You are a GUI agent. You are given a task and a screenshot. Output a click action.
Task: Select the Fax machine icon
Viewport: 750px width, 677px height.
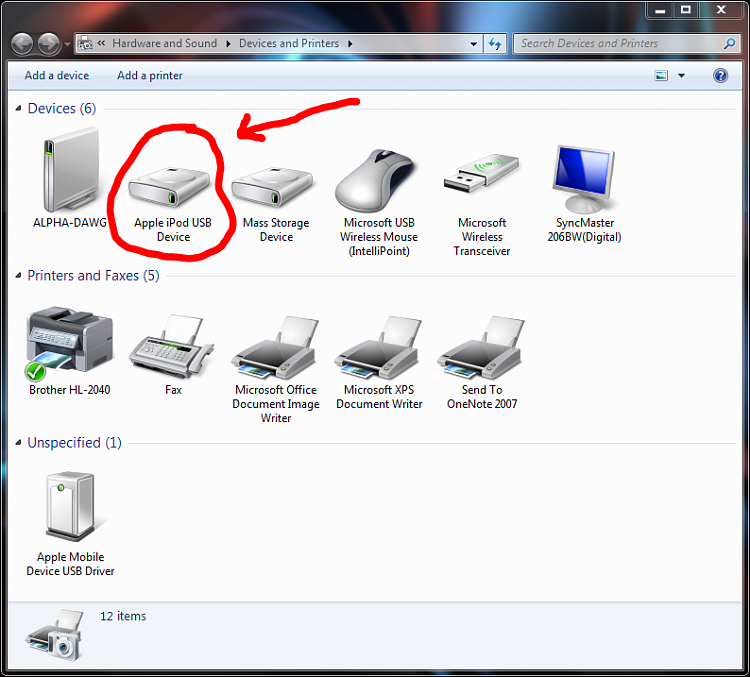[x=172, y=346]
